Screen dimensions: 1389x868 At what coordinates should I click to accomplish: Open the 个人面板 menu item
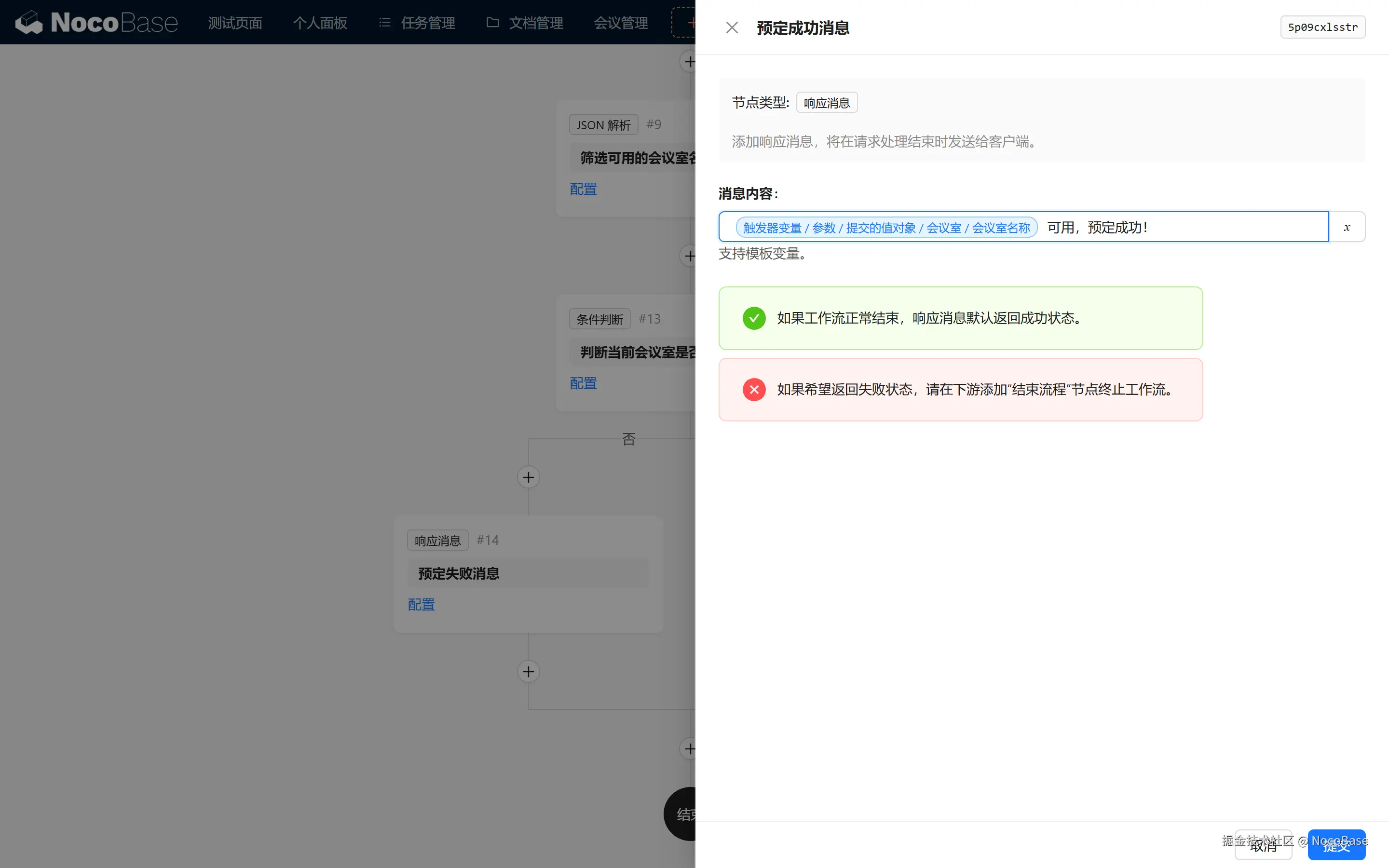coord(320,23)
